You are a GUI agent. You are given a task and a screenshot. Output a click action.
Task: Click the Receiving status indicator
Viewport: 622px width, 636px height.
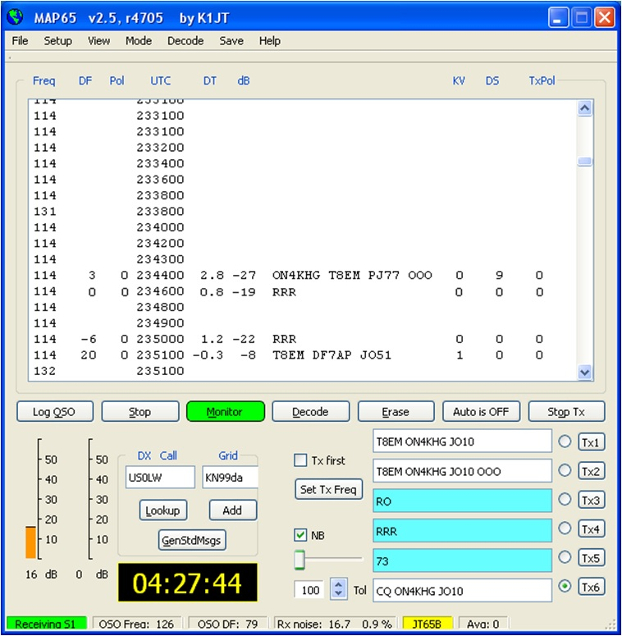click(x=46, y=623)
